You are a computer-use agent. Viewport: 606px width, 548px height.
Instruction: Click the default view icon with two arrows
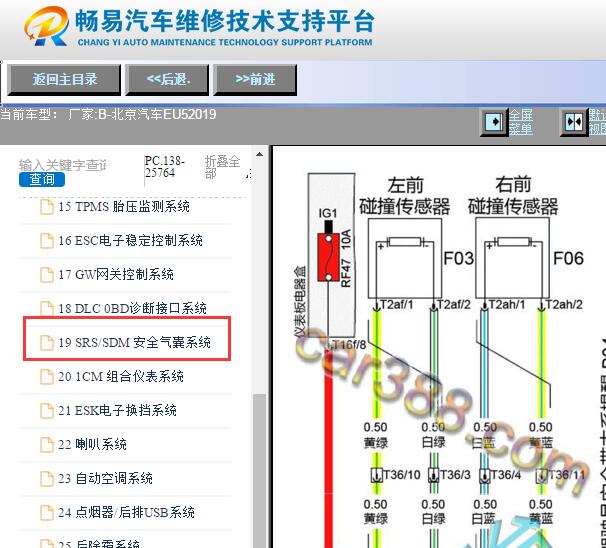(x=574, y=122)
